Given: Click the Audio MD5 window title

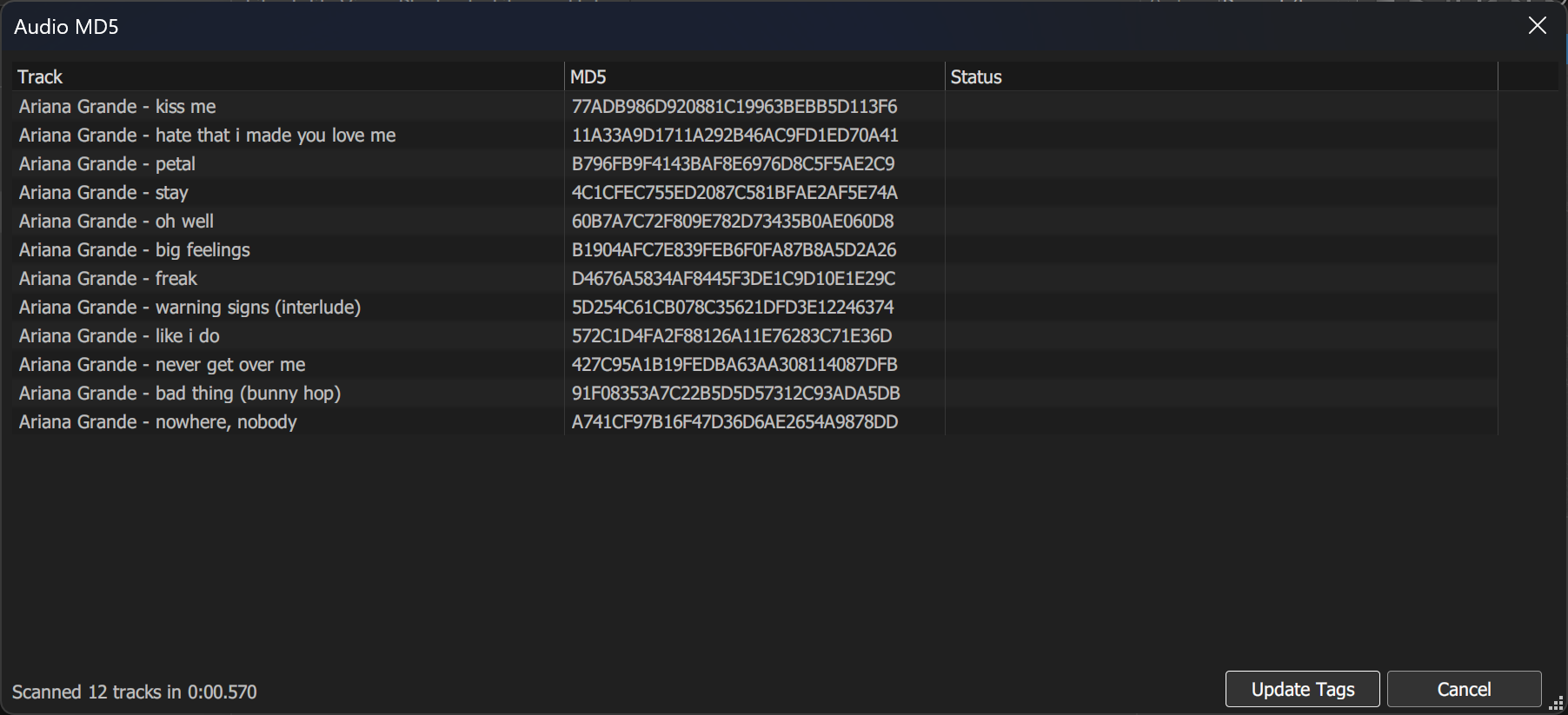Looking at the screenshot, I should pos(66,26).
